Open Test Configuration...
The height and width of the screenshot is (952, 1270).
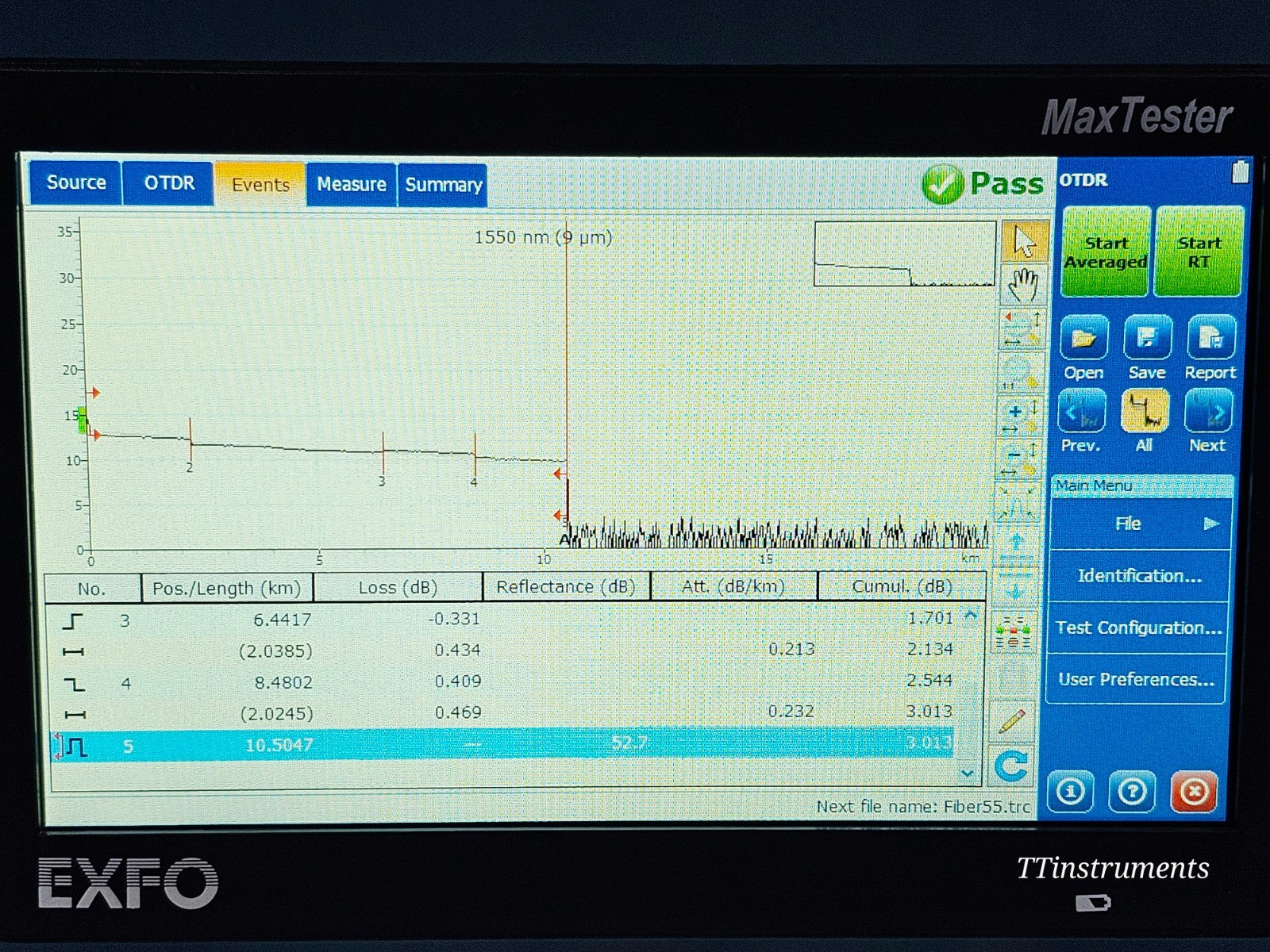1137,628
